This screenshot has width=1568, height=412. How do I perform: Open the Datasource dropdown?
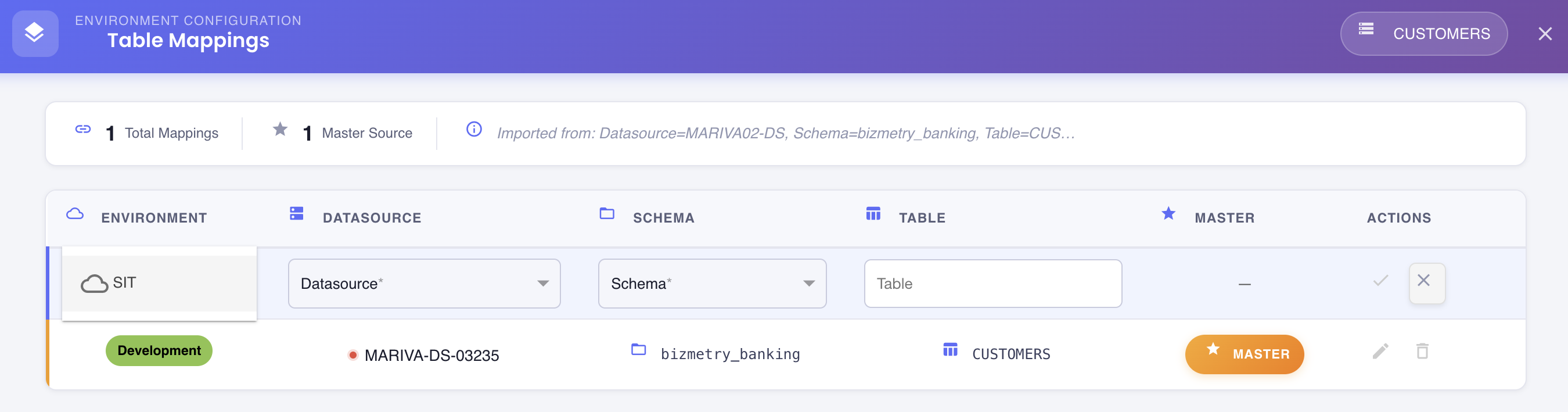(x=424, y=284)
